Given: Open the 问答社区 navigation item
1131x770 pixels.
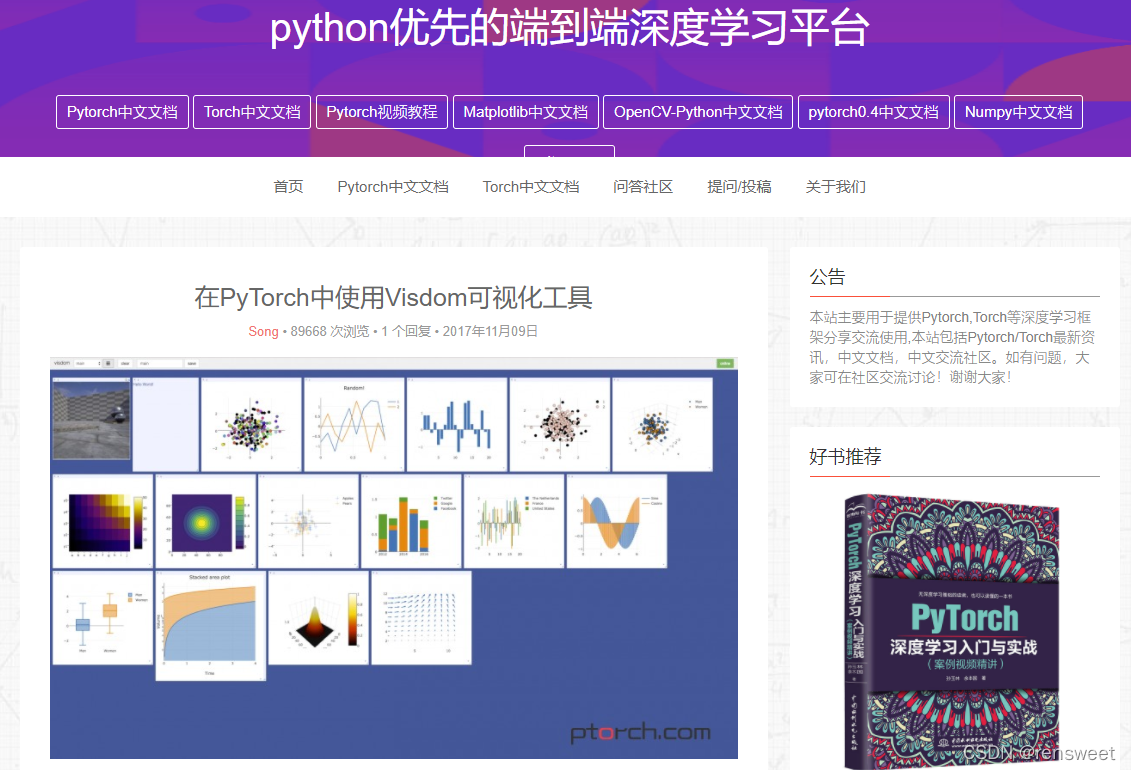Looking at the screenshot, I should 643,187.
